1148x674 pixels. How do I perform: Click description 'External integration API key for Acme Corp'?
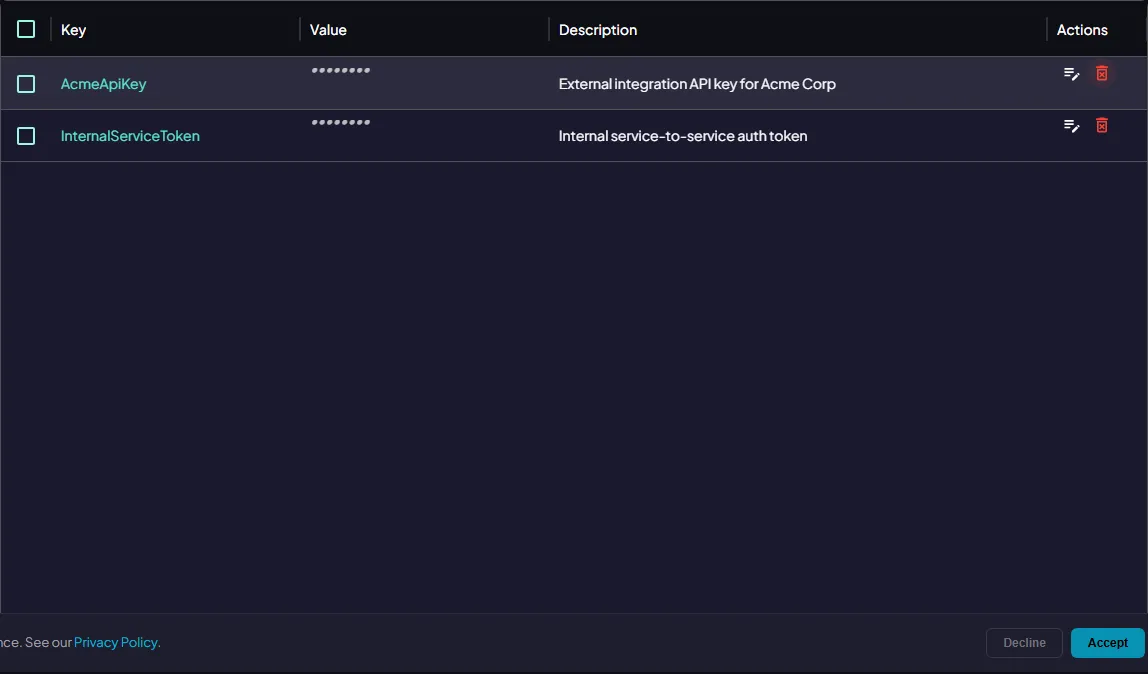pyautogui.click(x=697, y=84)
